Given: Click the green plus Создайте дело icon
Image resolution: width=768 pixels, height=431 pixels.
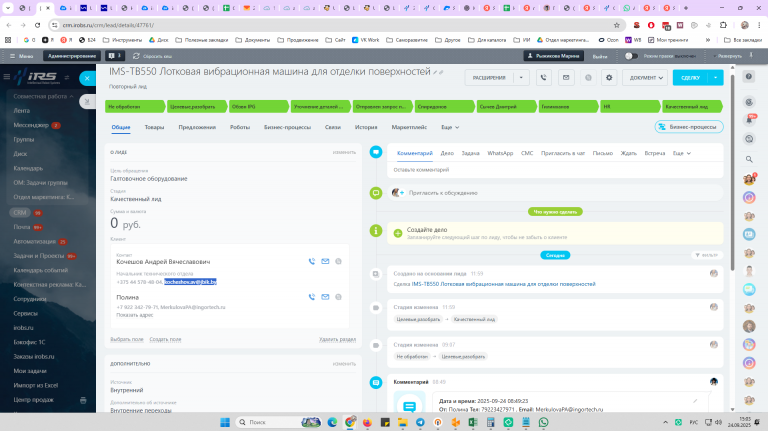Looking at the screenshot, I should point(398,233).
